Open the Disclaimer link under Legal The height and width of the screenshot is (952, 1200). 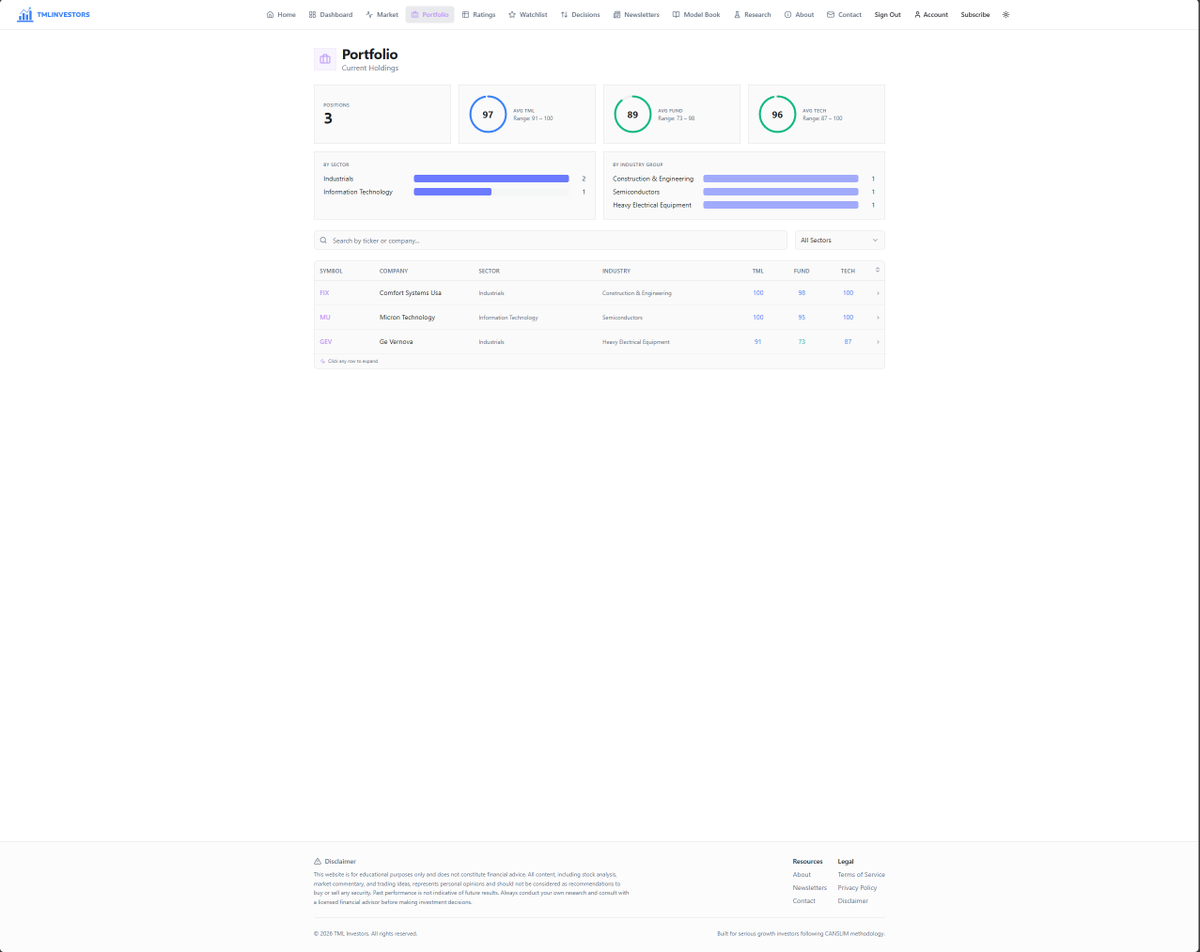(853, 901)
